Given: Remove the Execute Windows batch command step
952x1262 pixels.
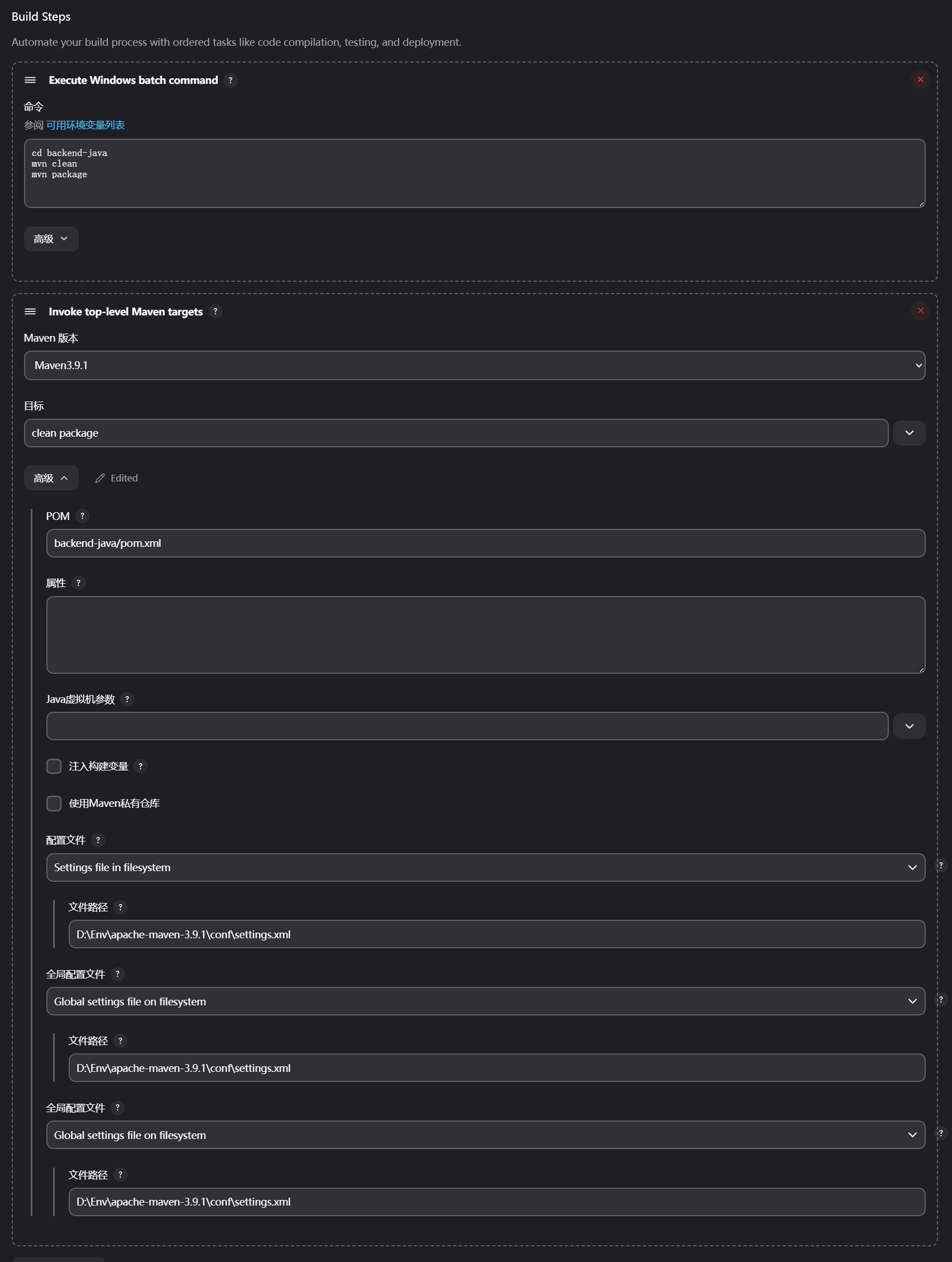Looking at the screenshot, I should click(x=920, y=80).
